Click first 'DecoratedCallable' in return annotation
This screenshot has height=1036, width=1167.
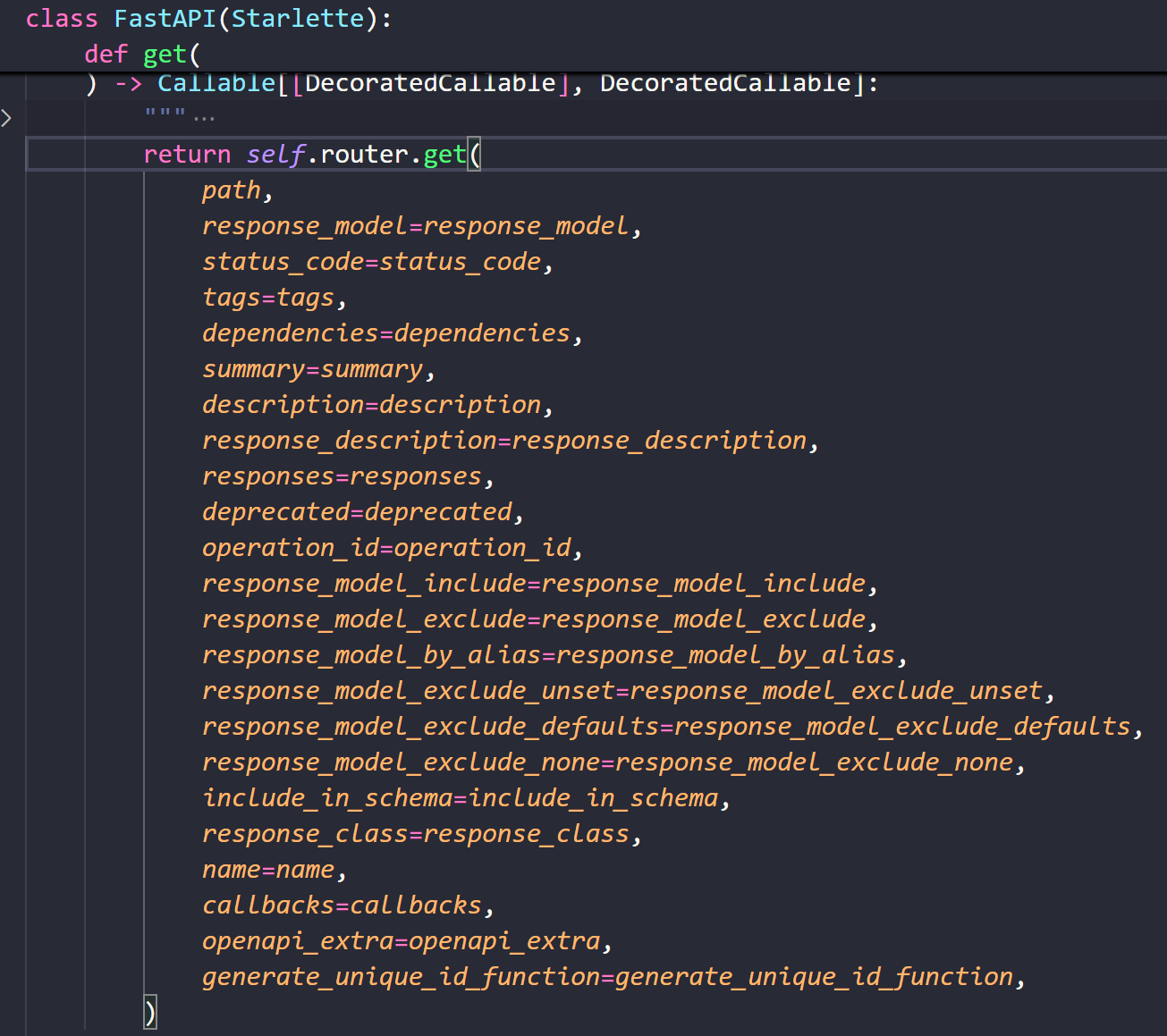coord(430,83)
